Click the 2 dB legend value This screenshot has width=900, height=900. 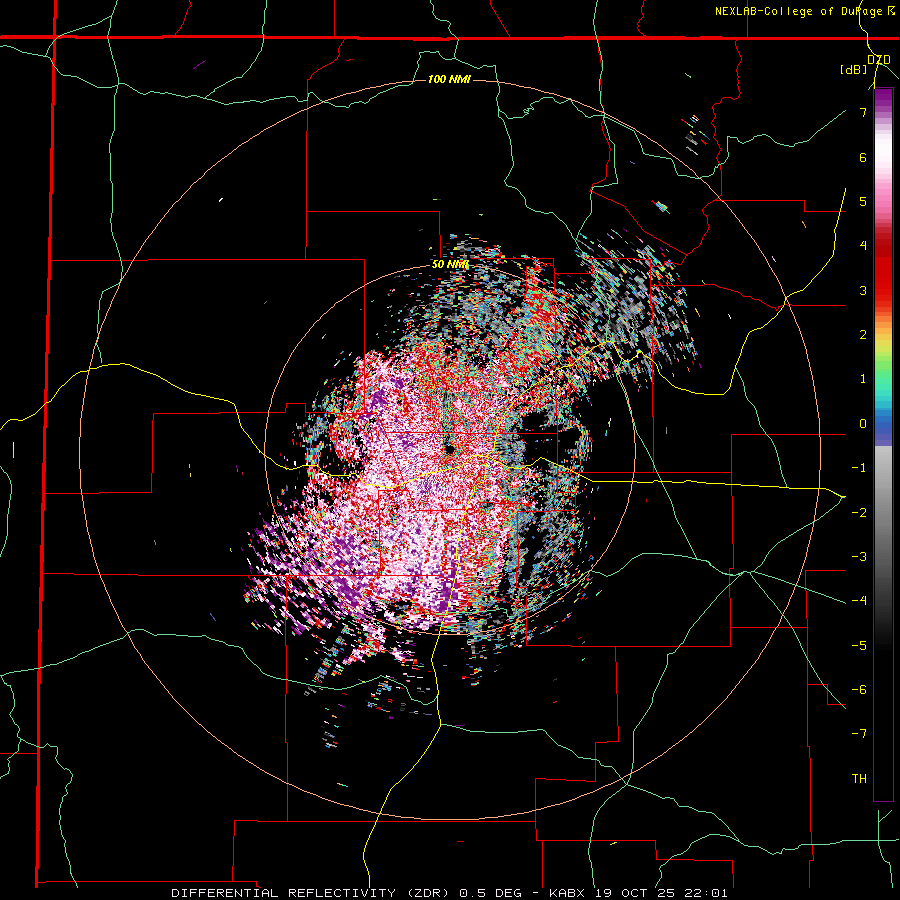click(863, 335)
